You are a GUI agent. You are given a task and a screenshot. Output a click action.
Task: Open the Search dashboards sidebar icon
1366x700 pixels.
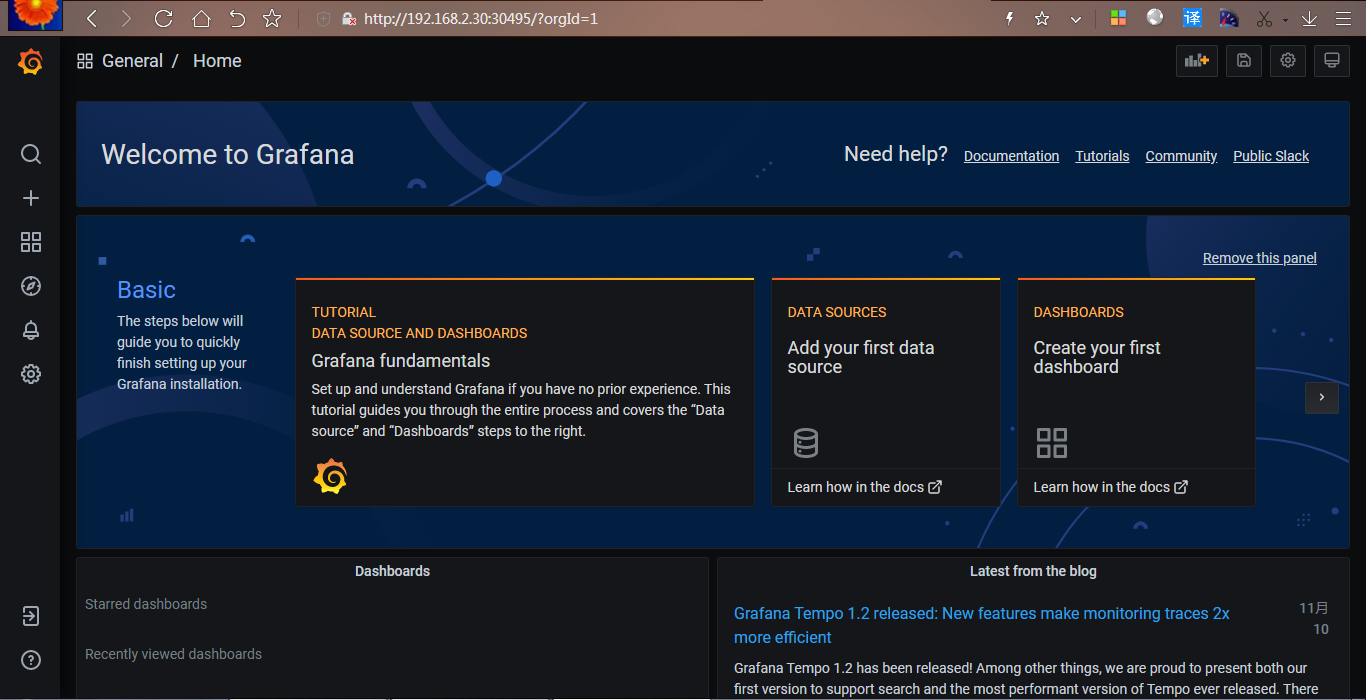pos(31,154)
